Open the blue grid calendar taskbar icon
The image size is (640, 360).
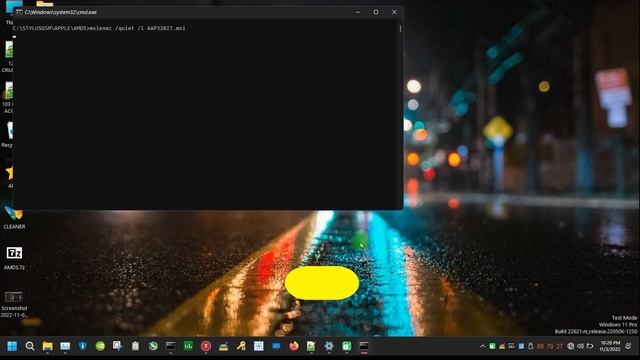tap(258, 346)
